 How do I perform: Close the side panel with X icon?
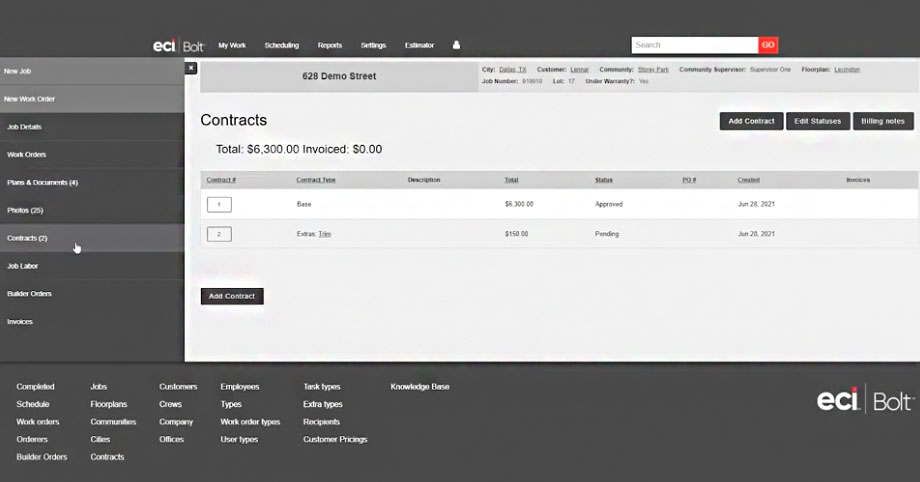(191, 68)
